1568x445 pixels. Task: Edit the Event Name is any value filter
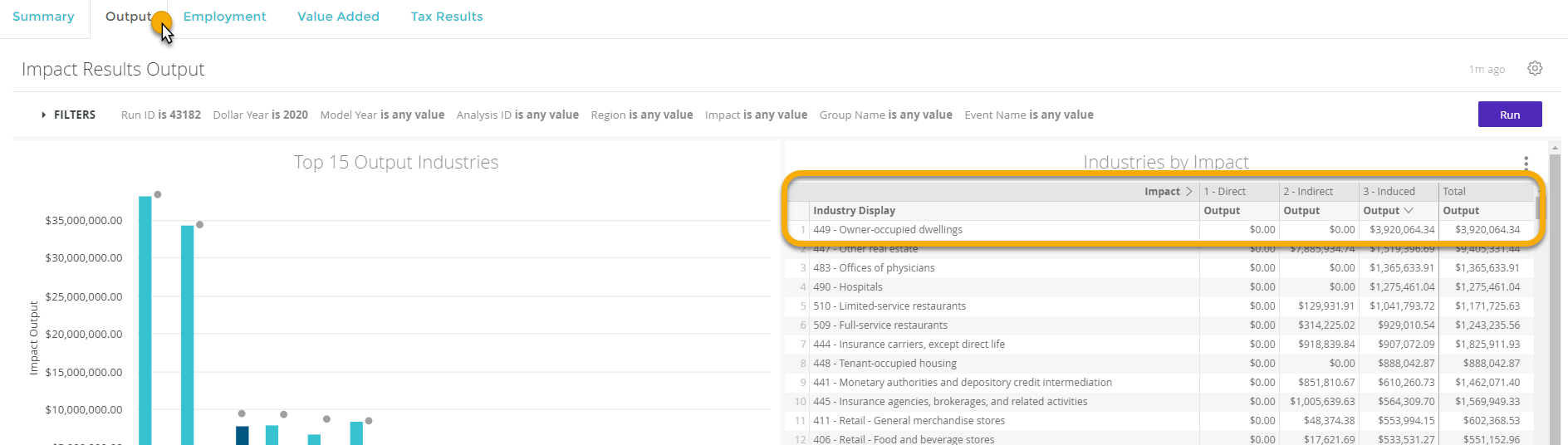[x=1029, y=115]
